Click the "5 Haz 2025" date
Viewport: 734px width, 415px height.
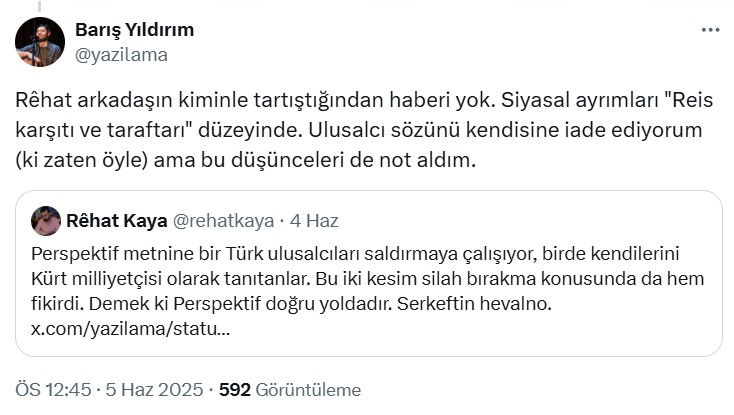[156, 390]
